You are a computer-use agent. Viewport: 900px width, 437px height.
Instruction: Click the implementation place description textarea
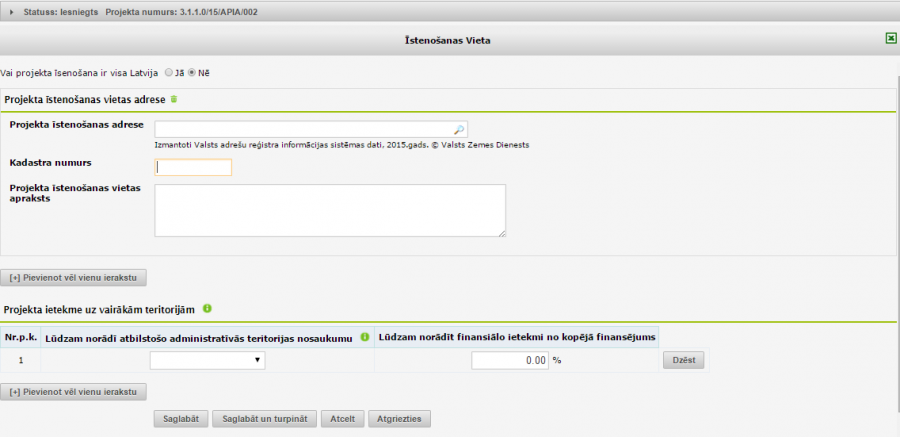pos(330,210)
